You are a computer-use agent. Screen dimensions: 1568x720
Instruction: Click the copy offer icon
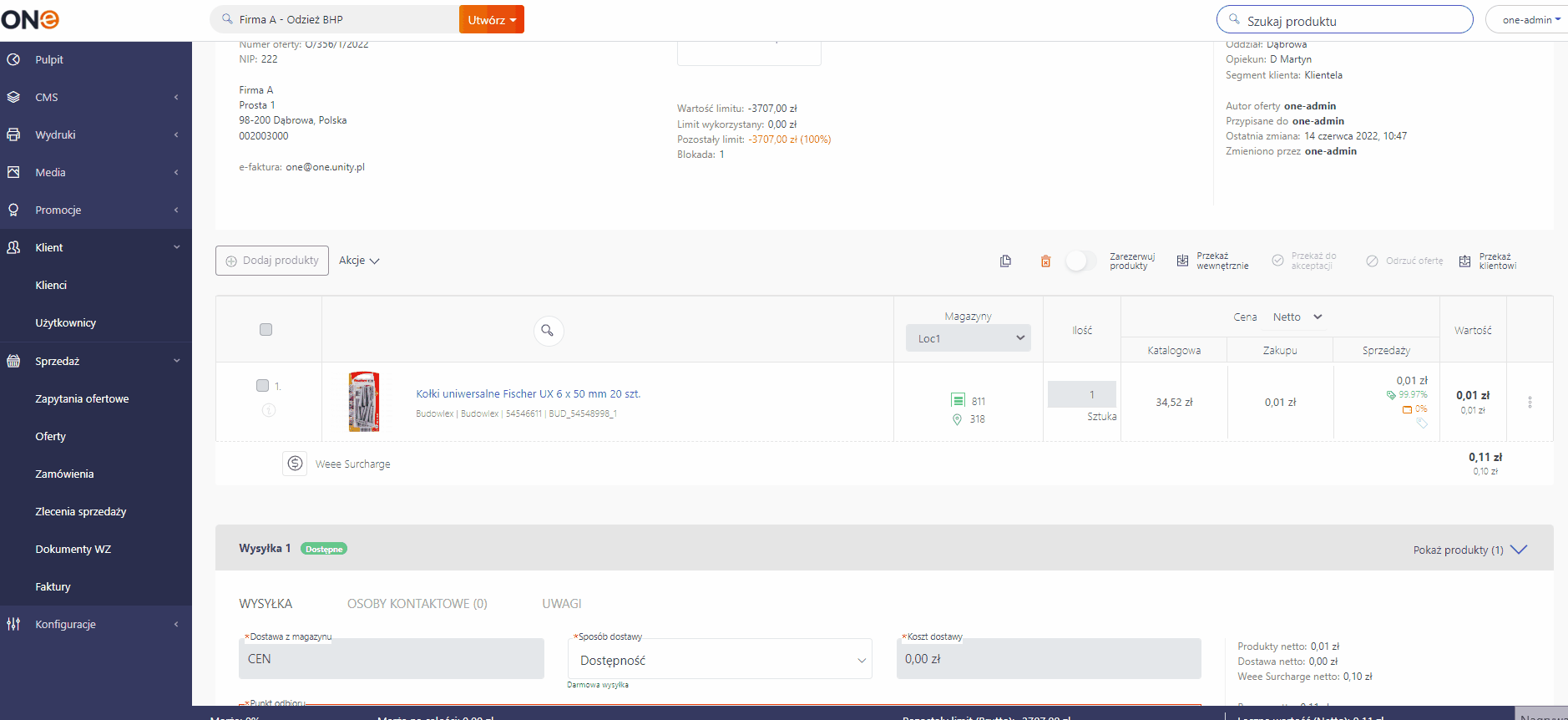(1005, 261)
